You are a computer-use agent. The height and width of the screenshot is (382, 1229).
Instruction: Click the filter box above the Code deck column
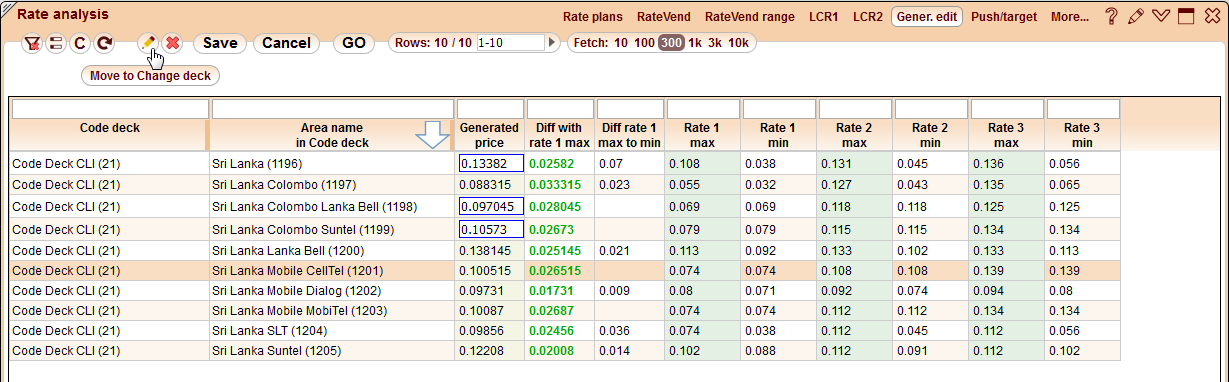[x=110, y=109]
